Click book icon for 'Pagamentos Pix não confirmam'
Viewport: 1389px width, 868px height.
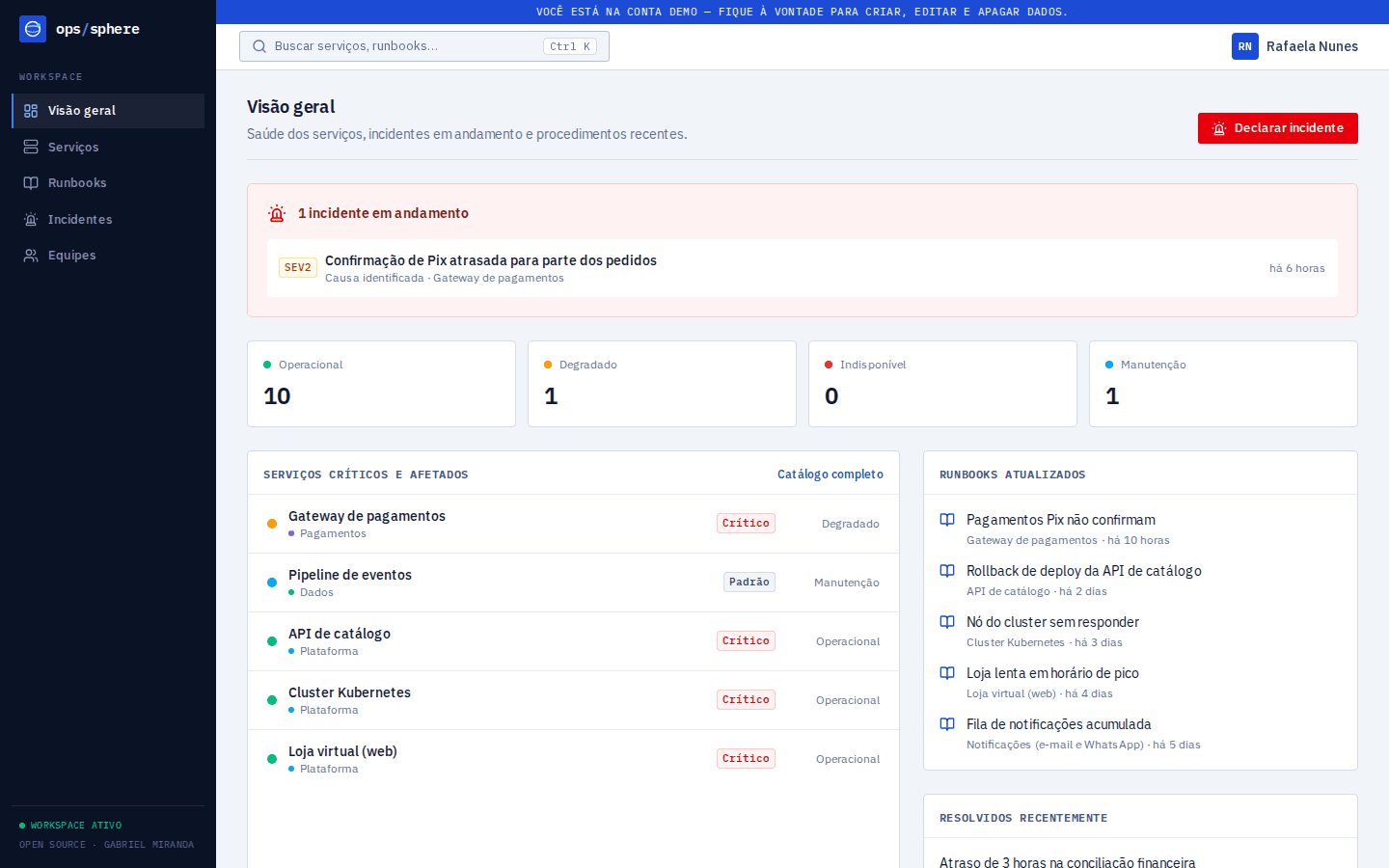(x=947, y=520)
